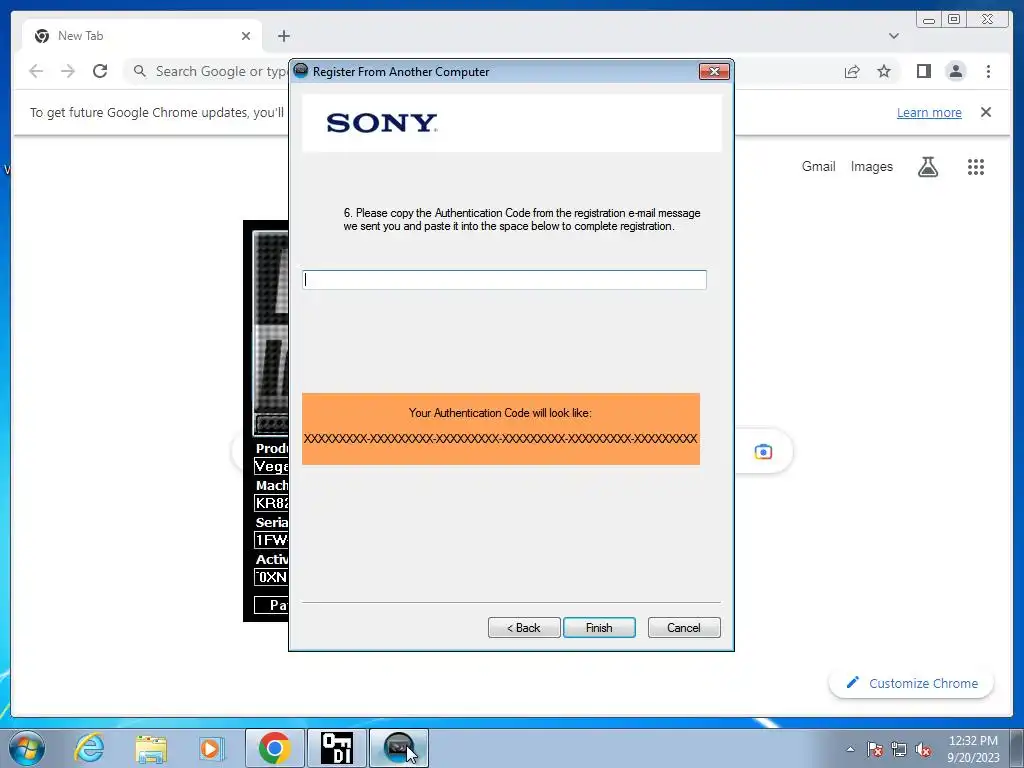Open the network status tray icon
This screenshot has height=768, width=1024.
(899, 749)
